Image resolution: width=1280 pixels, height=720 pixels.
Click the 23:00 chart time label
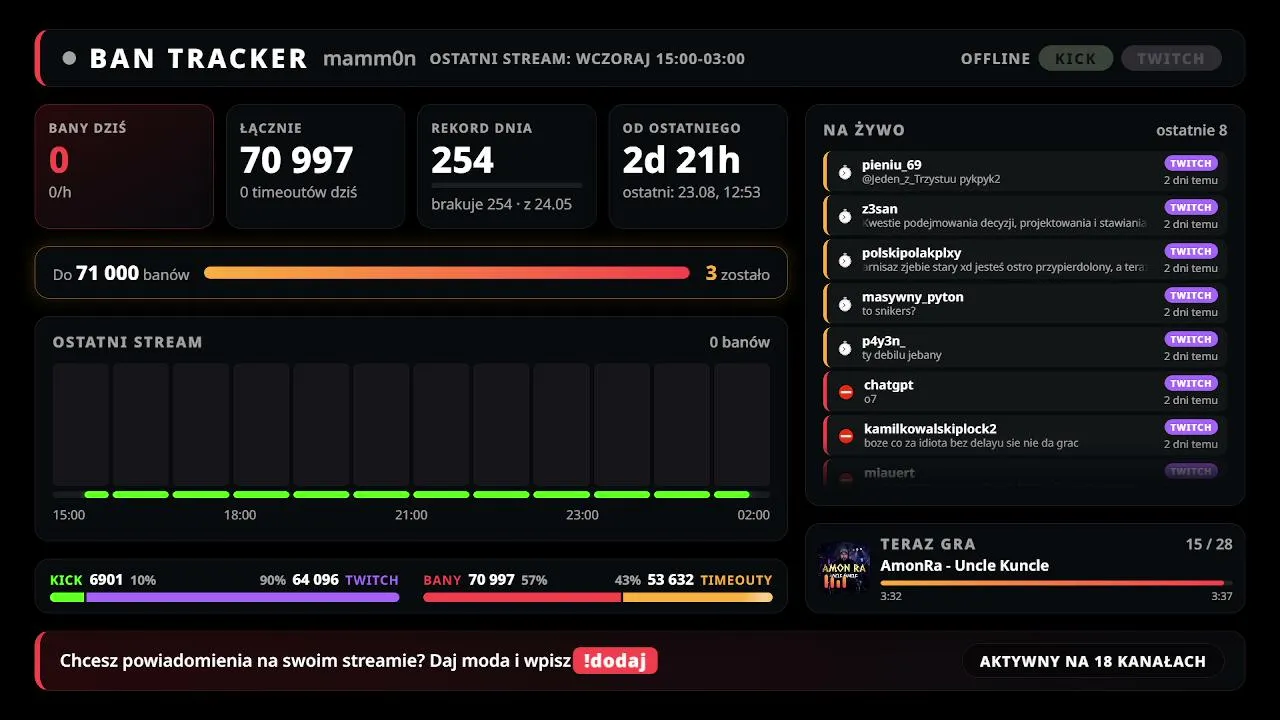coord(582,515)
